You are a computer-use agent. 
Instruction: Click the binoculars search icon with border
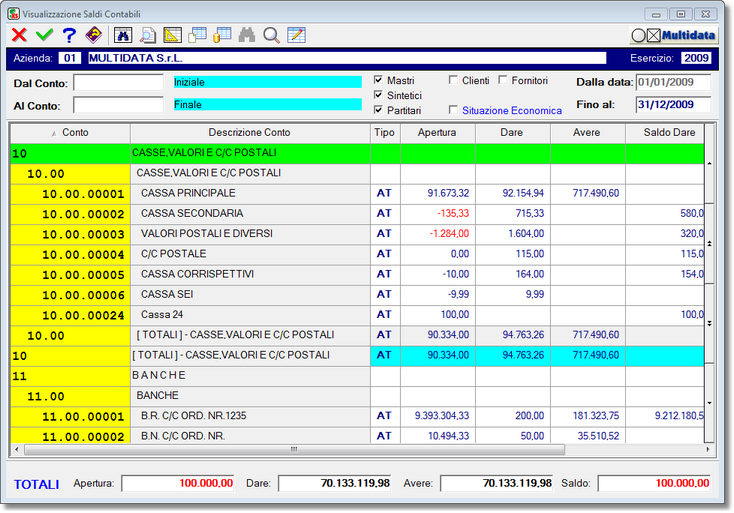tap(123, 35)
